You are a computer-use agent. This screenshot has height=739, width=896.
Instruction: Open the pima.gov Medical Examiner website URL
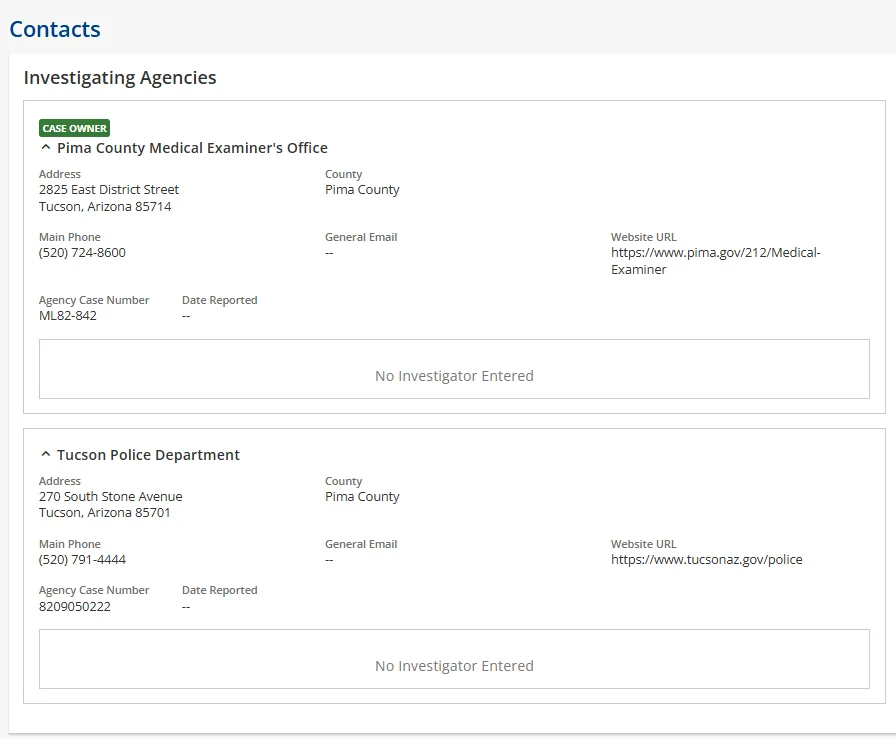[x=715, y=261]
